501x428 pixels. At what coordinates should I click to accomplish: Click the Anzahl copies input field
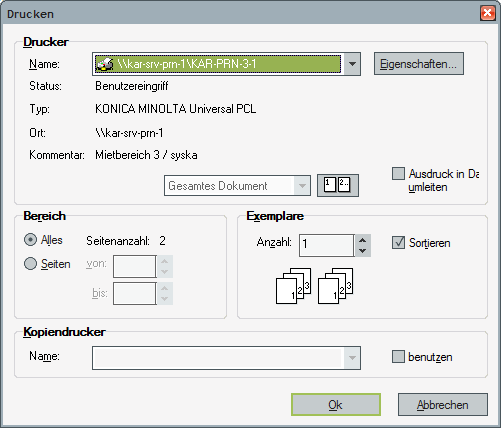click(x=326, y=245)
